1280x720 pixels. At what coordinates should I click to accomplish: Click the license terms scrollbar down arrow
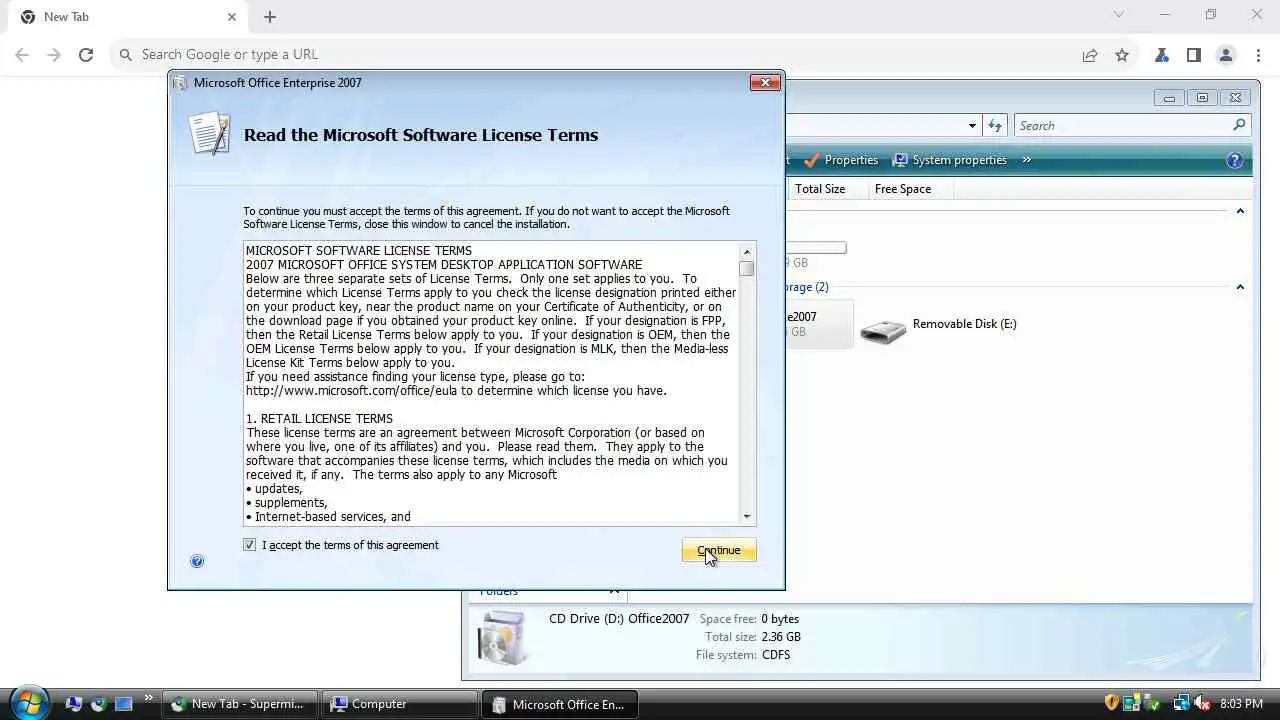(x=746, y=517)
